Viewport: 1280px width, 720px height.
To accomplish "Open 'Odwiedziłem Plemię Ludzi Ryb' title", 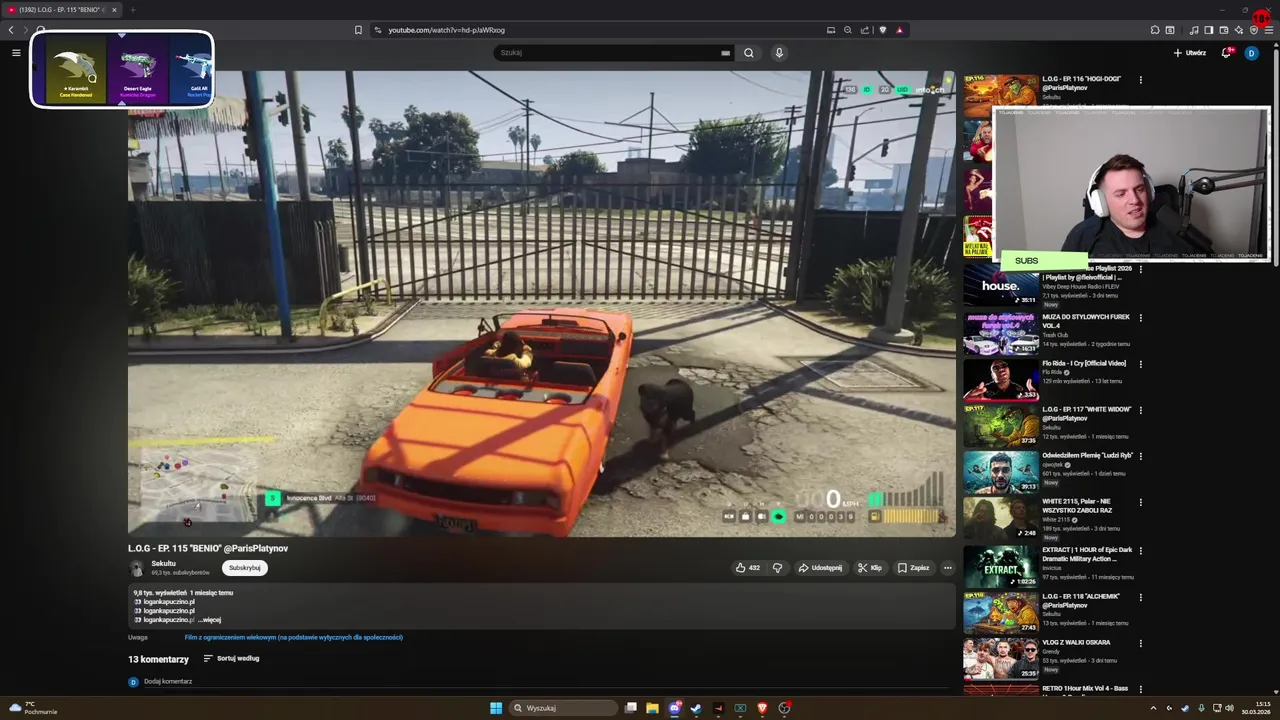I will pyautogui.click(x=1087, y=456).
